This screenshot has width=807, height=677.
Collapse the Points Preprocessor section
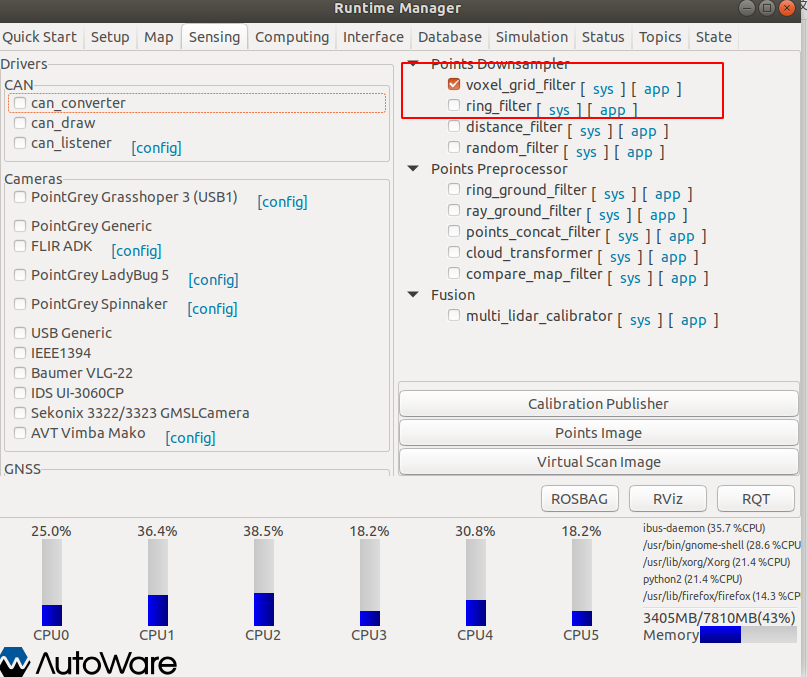413,170
